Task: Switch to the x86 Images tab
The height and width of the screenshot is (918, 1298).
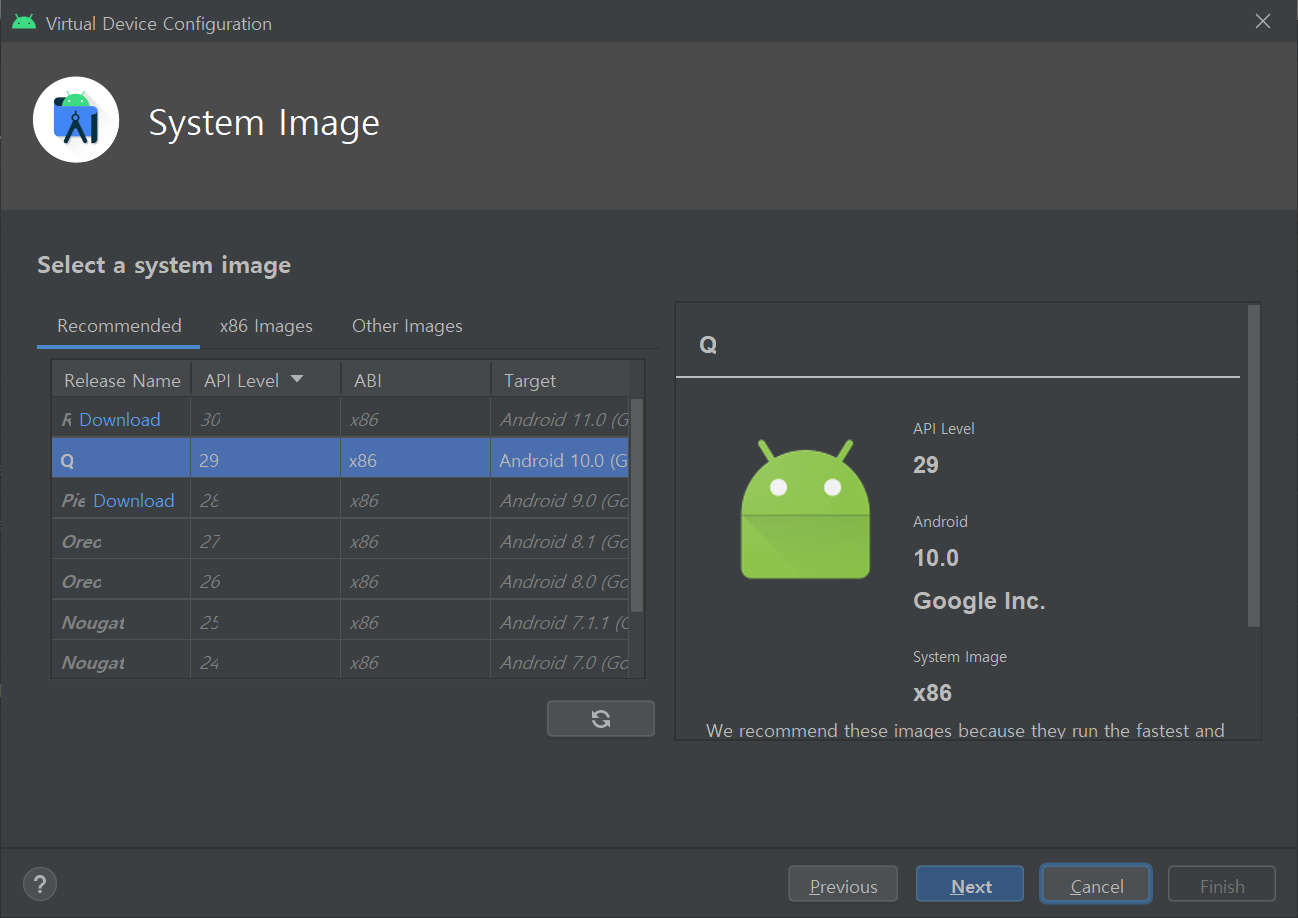Action: (266, 326)
